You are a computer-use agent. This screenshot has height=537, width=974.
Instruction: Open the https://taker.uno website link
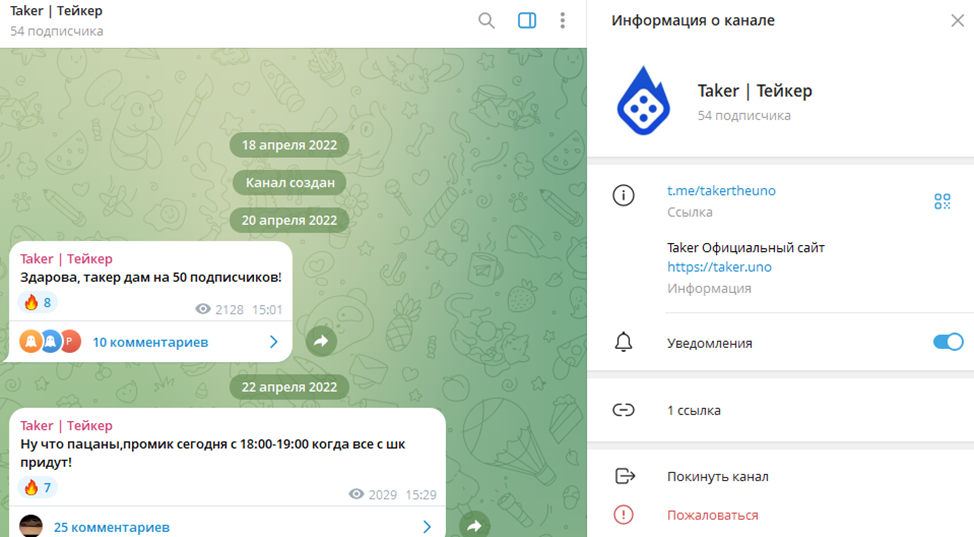719,267
